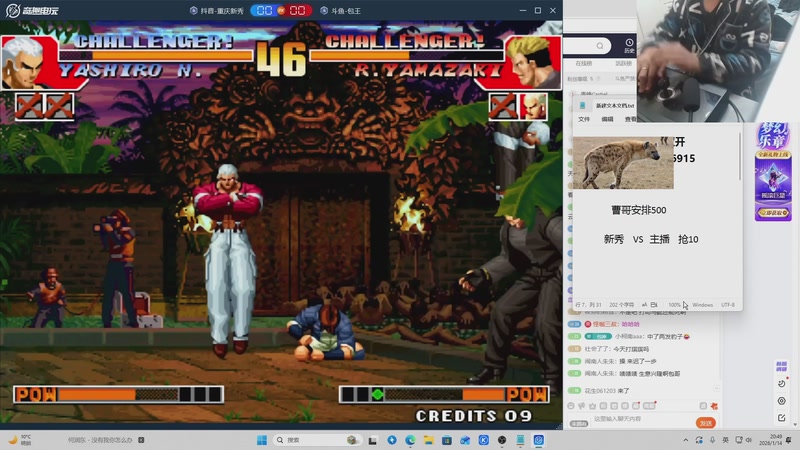Image resolution: width=800 pixels, height=450 pixels.
Task: Open the circular settings icon on right sidebar
Action: 781,401
